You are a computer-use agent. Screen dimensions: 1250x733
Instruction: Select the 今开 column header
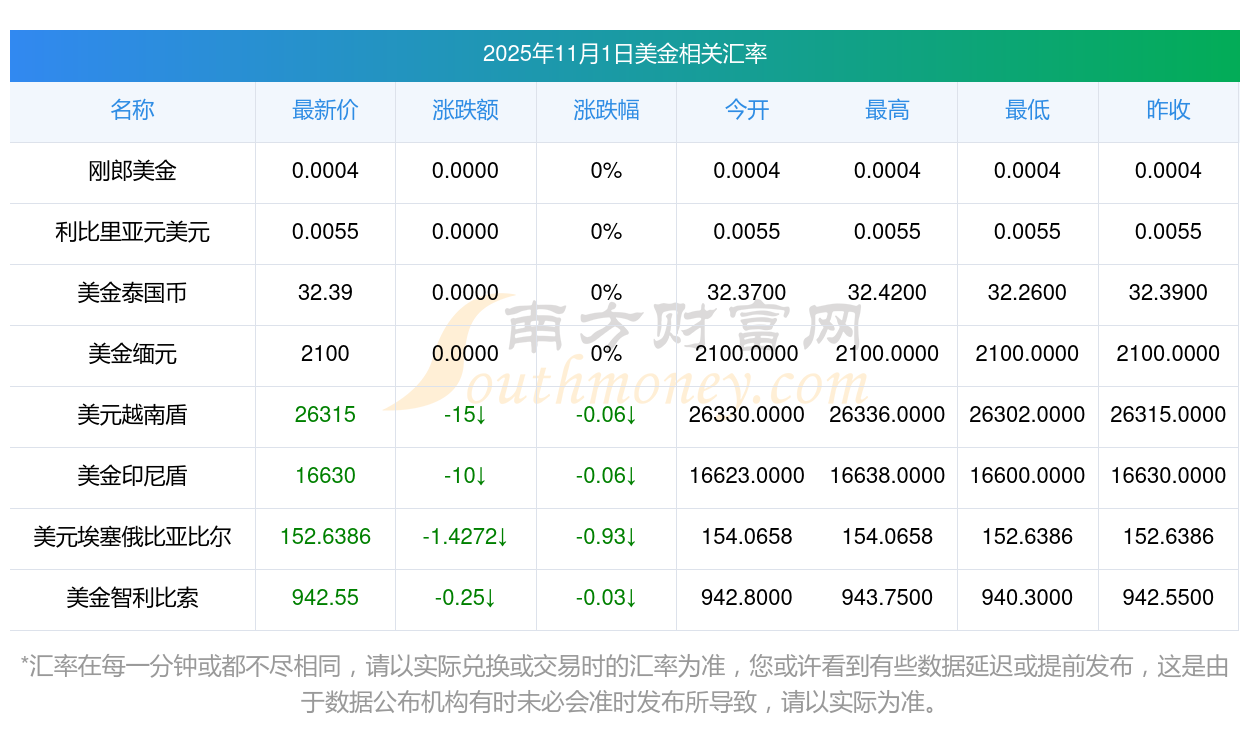(x=747, y=110)
